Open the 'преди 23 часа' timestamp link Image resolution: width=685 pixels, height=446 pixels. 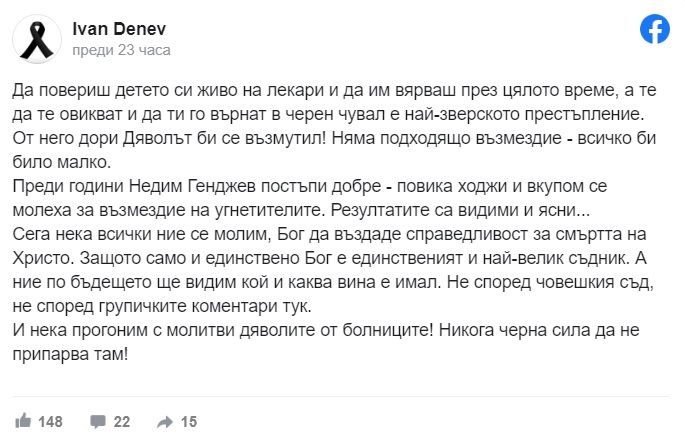point(121,50)
